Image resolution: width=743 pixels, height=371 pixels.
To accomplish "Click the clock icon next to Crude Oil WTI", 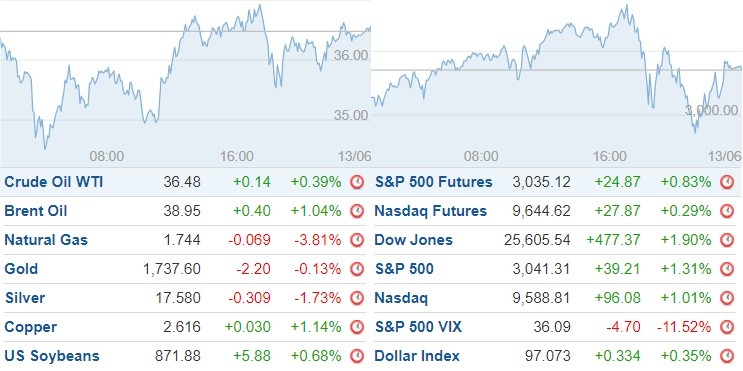I will click(x=357, y=182).
